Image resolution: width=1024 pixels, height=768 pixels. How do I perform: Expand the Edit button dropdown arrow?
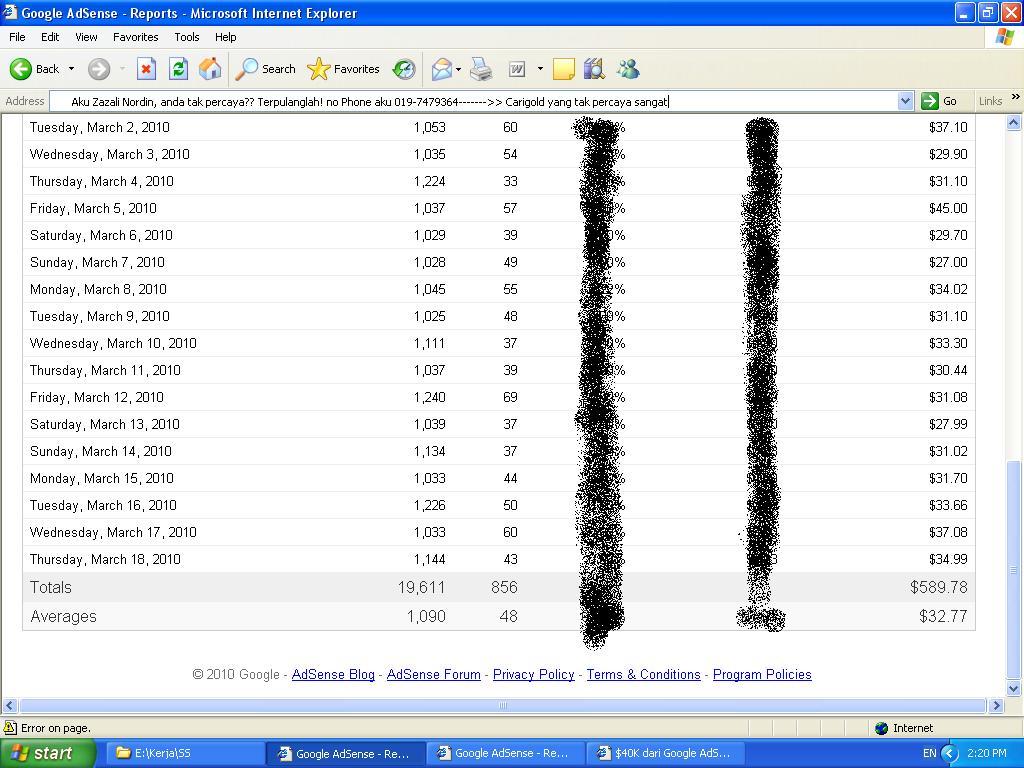coord(540,69)
